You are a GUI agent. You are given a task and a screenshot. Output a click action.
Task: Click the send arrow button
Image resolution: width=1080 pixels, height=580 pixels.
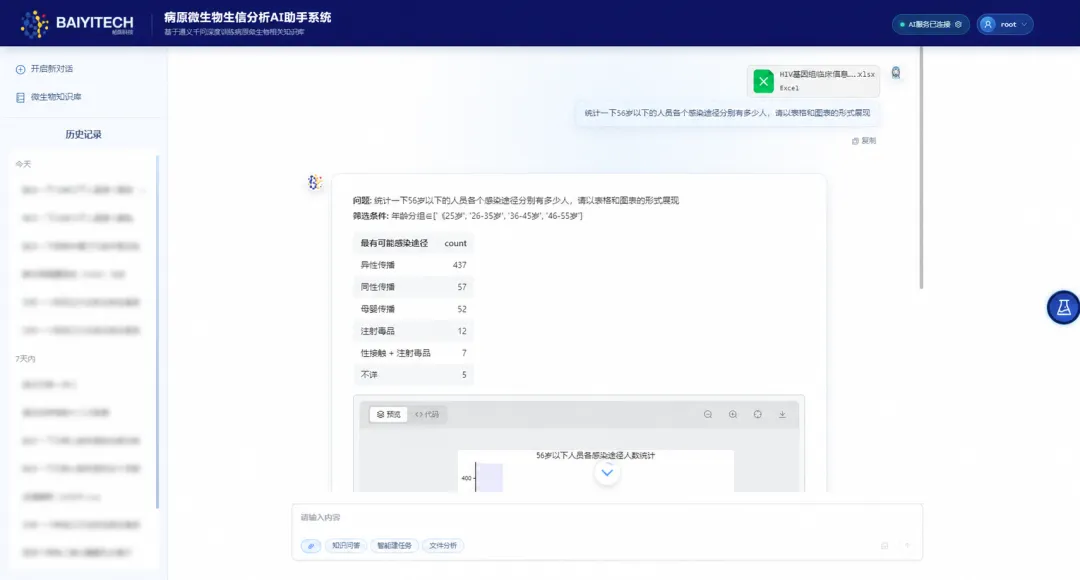(907, 546)
